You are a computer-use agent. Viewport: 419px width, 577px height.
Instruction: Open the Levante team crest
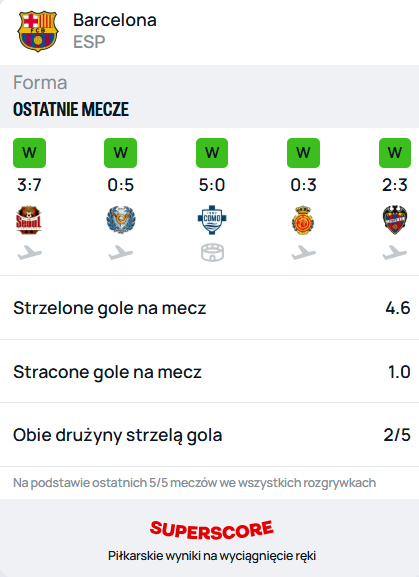tap(395, 220)
